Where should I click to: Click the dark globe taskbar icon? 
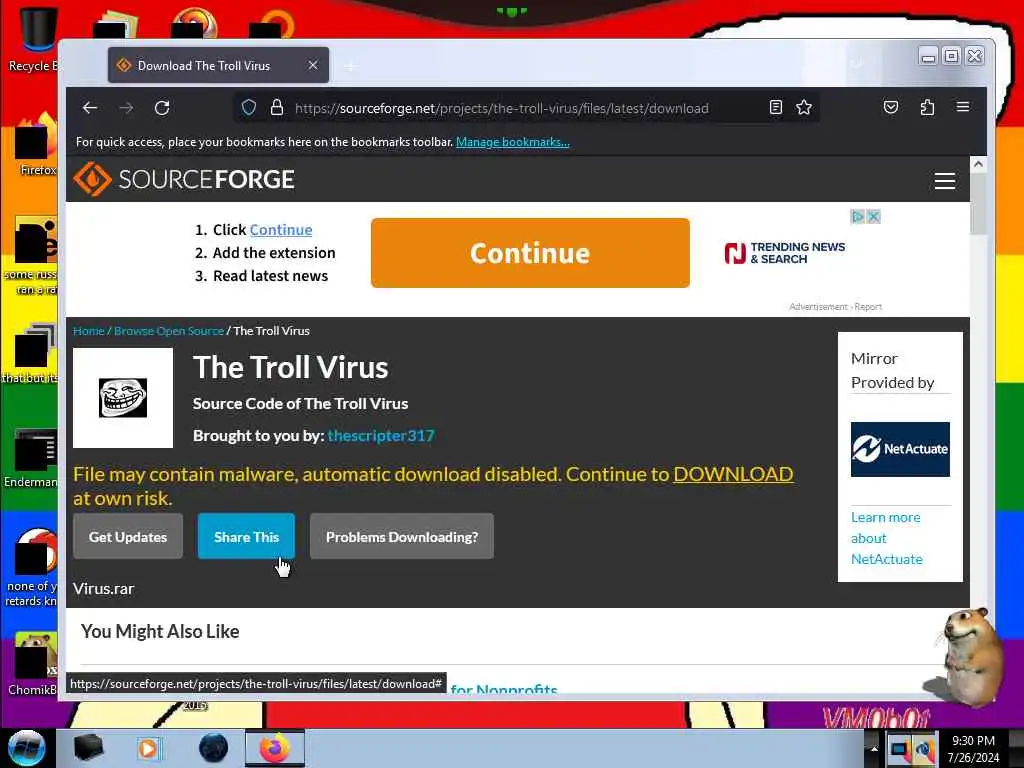[x=213, y=748]
